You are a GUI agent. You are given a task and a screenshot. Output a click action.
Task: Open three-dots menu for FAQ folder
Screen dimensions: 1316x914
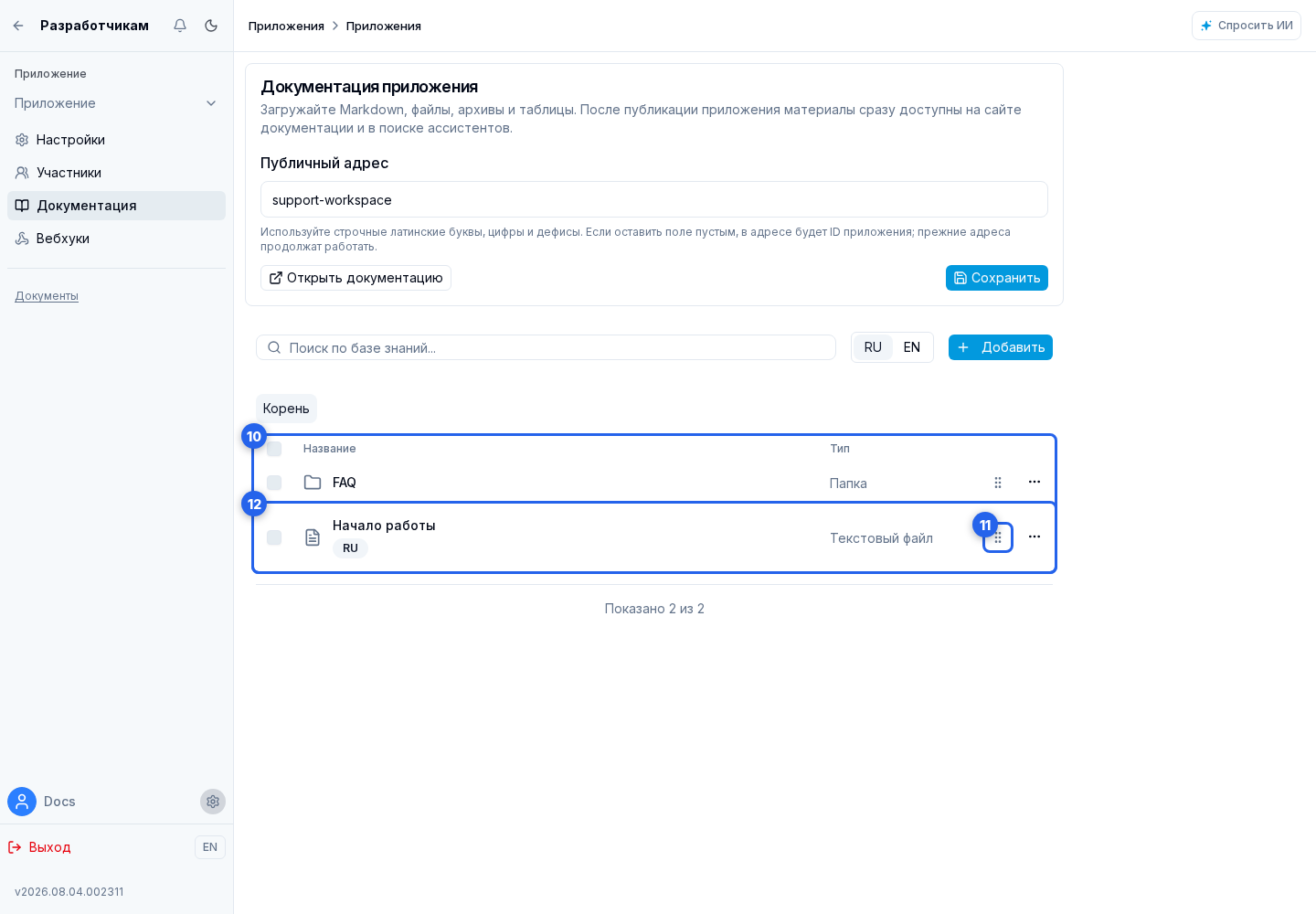coord(1035,482)
